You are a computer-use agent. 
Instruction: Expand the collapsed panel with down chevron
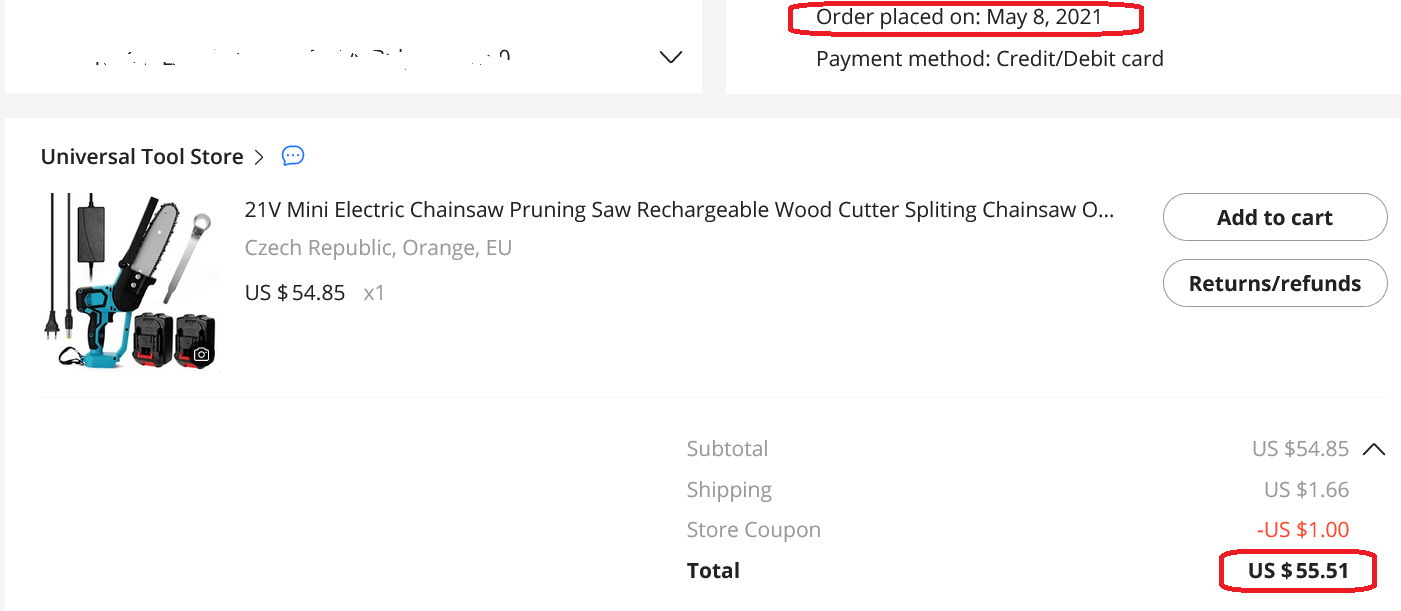point(671,58)
